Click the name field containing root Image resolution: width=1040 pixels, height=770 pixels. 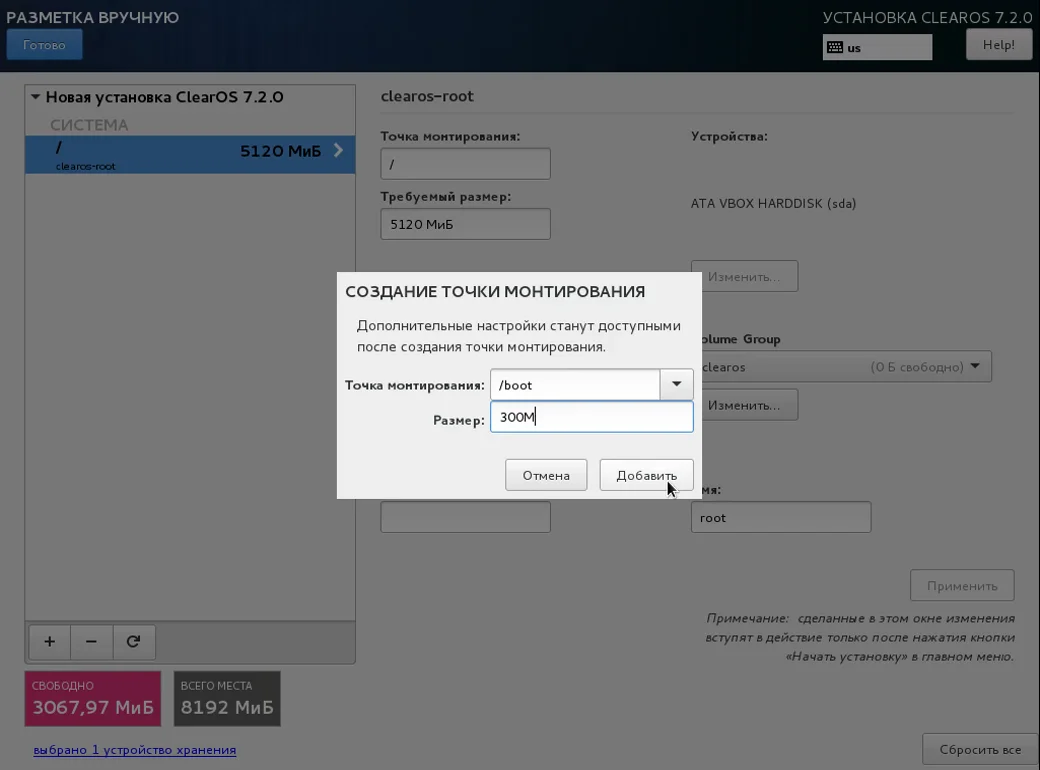click(x=781, y=517)
